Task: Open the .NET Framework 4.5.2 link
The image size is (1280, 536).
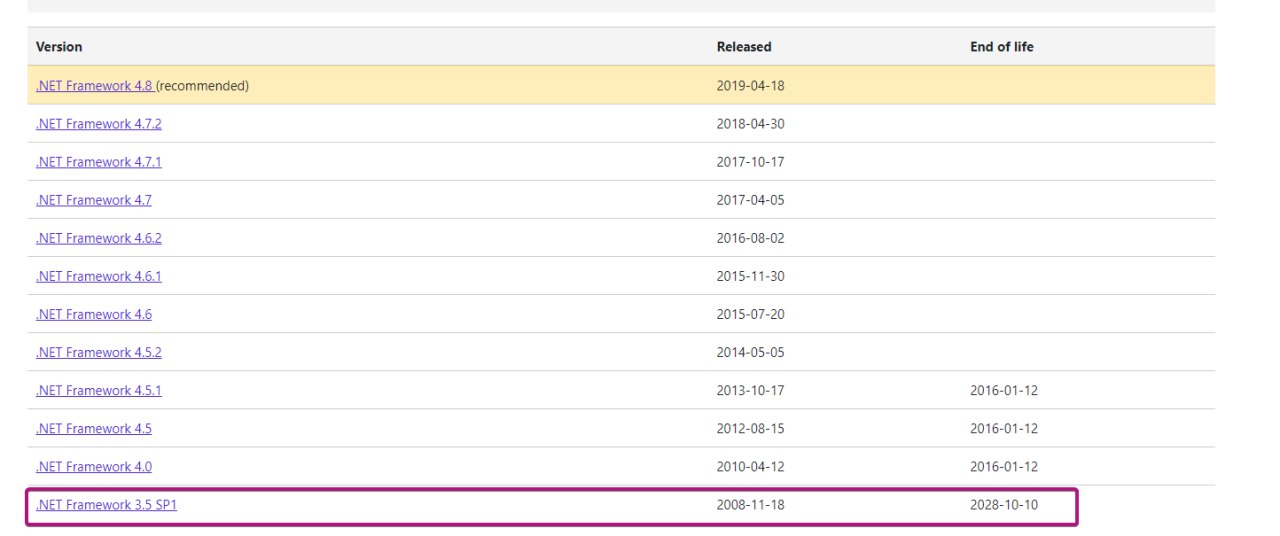Action: pyautogui.click(x=99, y=352)
